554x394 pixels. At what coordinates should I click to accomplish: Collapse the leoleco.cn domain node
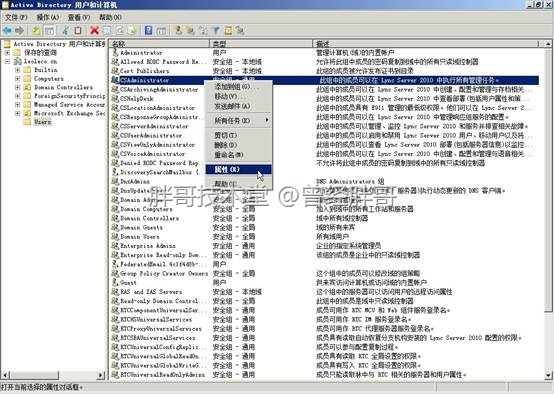click(7, 61)
